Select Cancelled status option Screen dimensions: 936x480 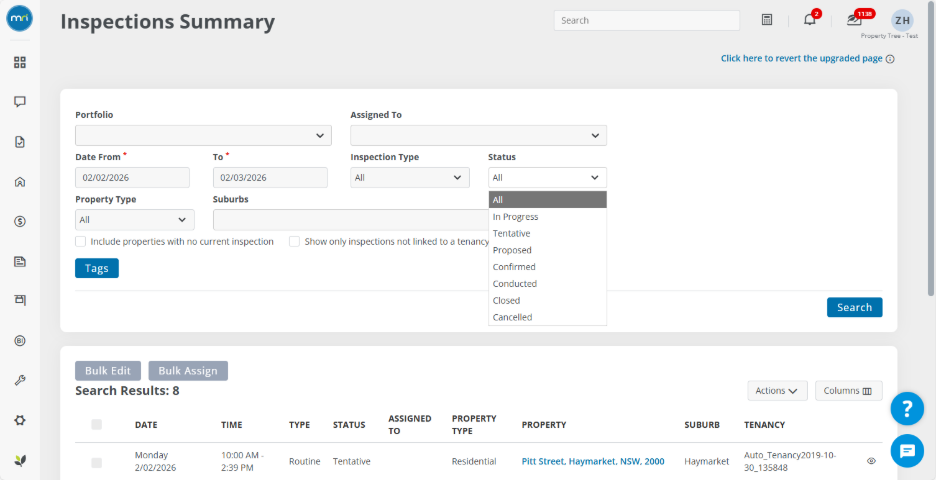coord(547,317)
